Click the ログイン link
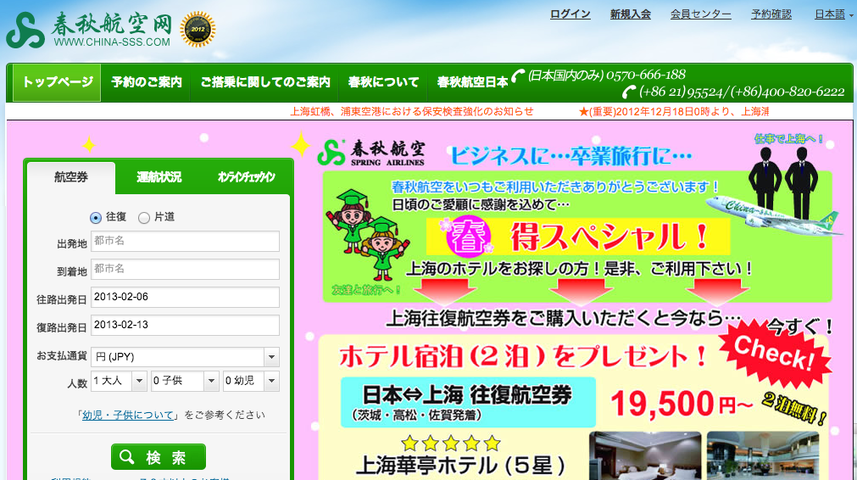The image size is (857, 480). point(570,14)
